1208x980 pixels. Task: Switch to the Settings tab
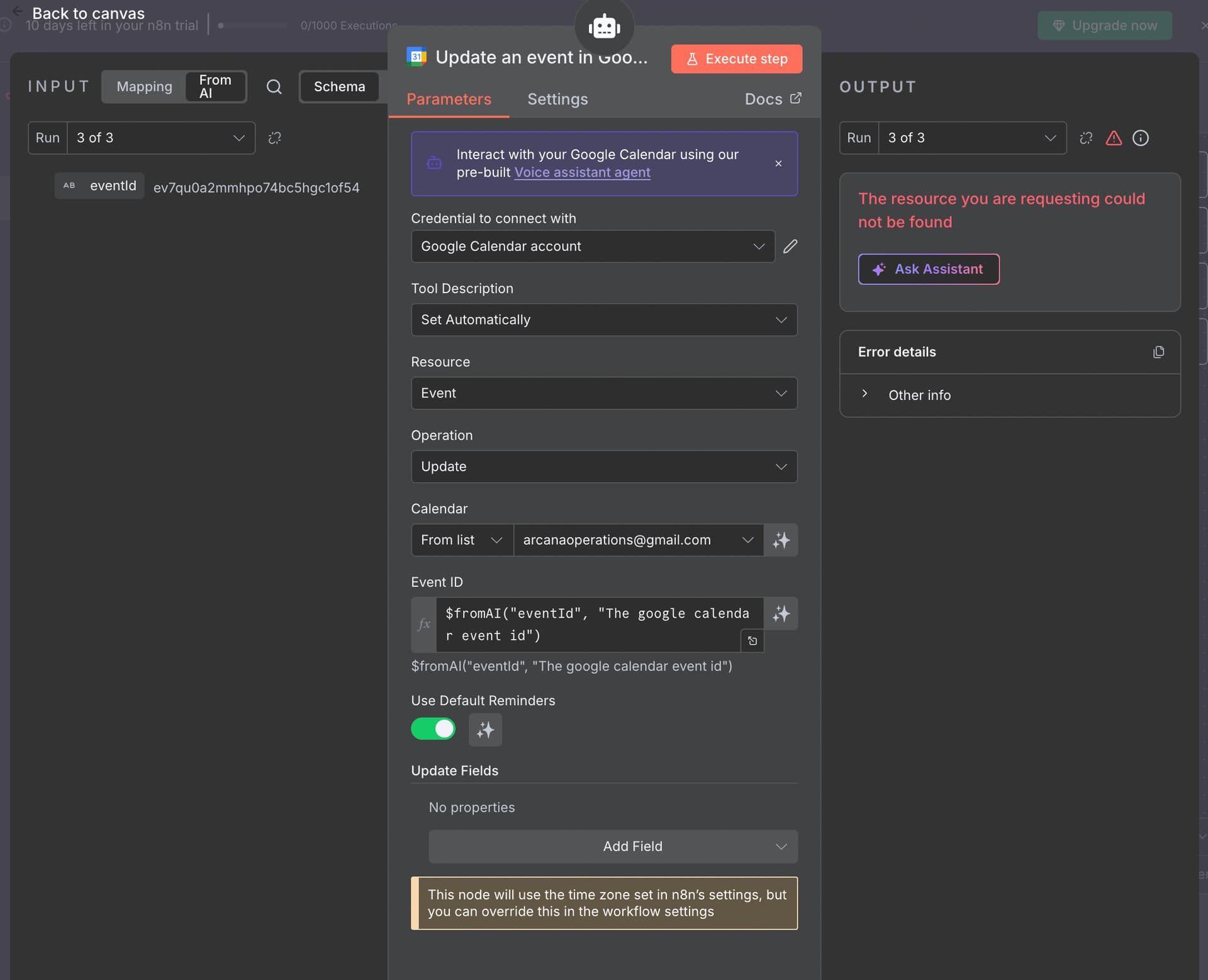pos(557,99)
